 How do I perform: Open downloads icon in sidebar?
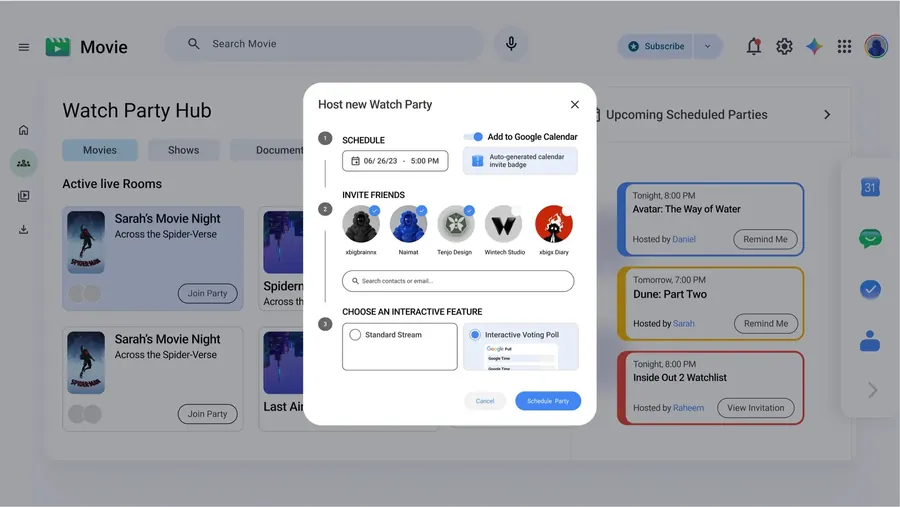tap(24, 230)
